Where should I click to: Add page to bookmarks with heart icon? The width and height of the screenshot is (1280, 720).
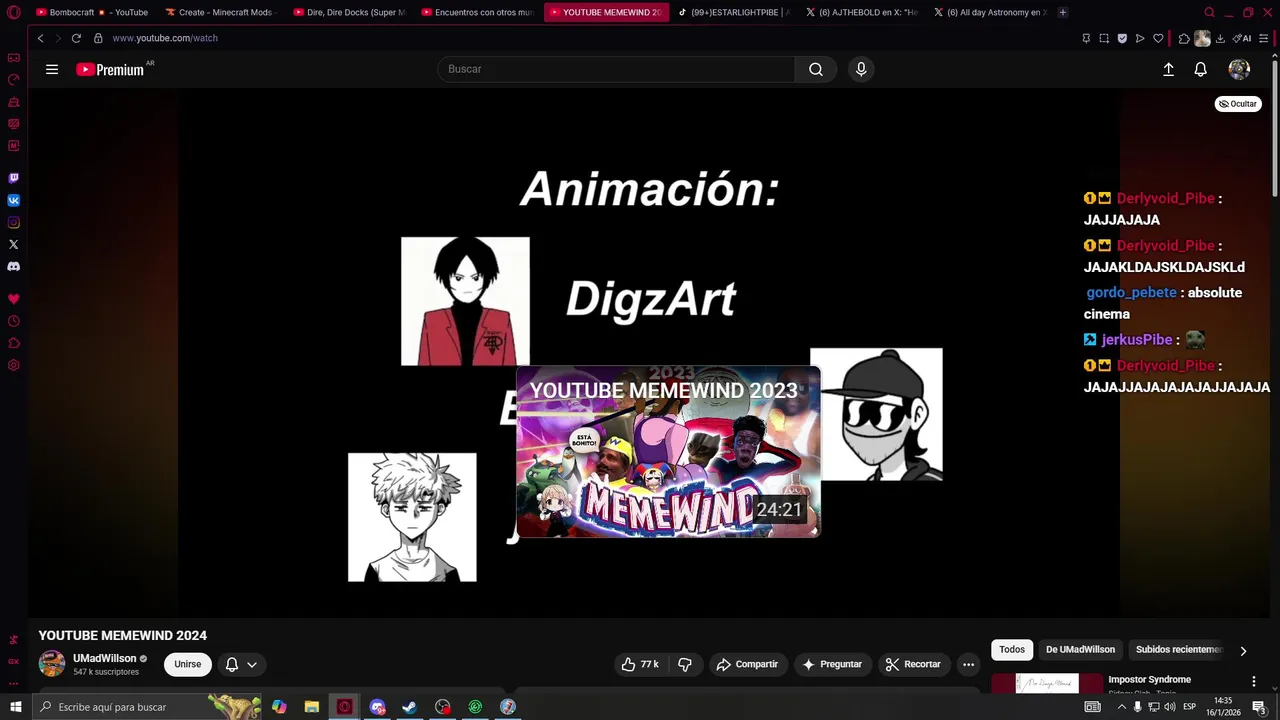1158,38
